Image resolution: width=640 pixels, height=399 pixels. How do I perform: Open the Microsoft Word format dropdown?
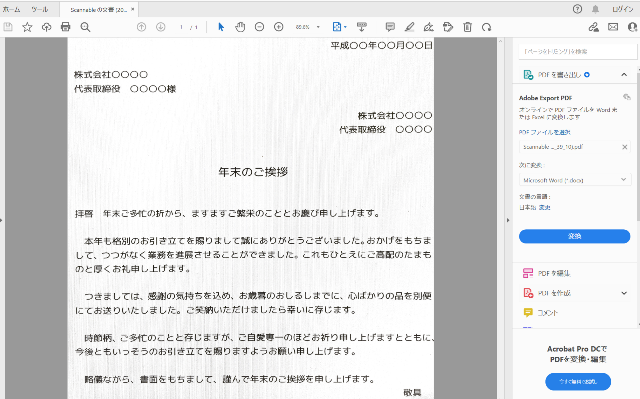pyautogui.click(x=575, y=180)
